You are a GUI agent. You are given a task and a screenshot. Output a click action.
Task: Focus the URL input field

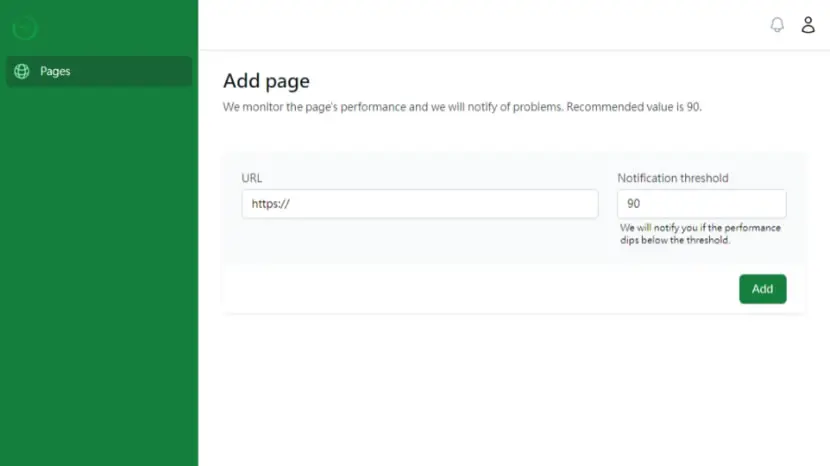point(420,204)
